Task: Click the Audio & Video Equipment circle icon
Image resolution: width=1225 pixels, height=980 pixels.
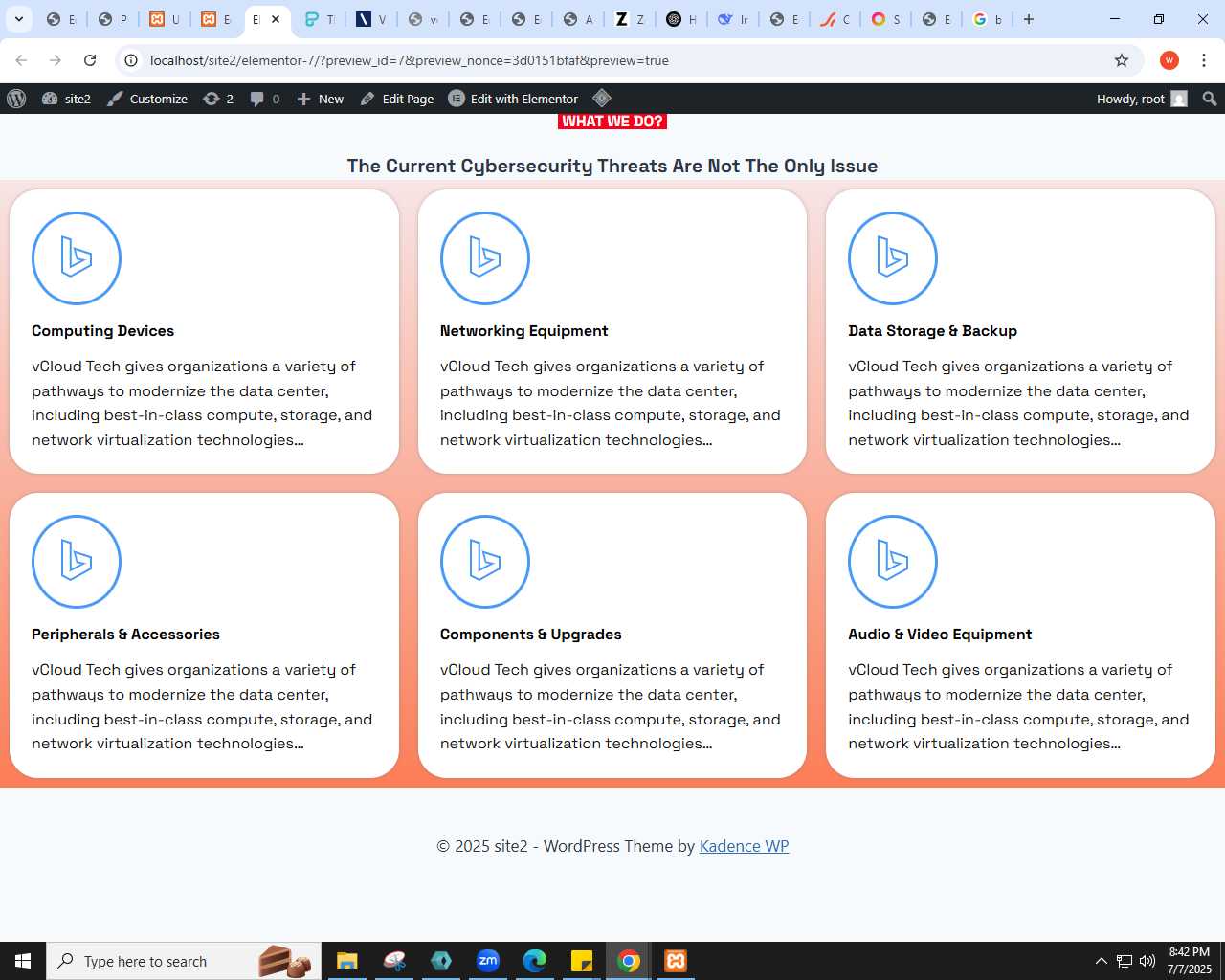Action: click(893, 562)
